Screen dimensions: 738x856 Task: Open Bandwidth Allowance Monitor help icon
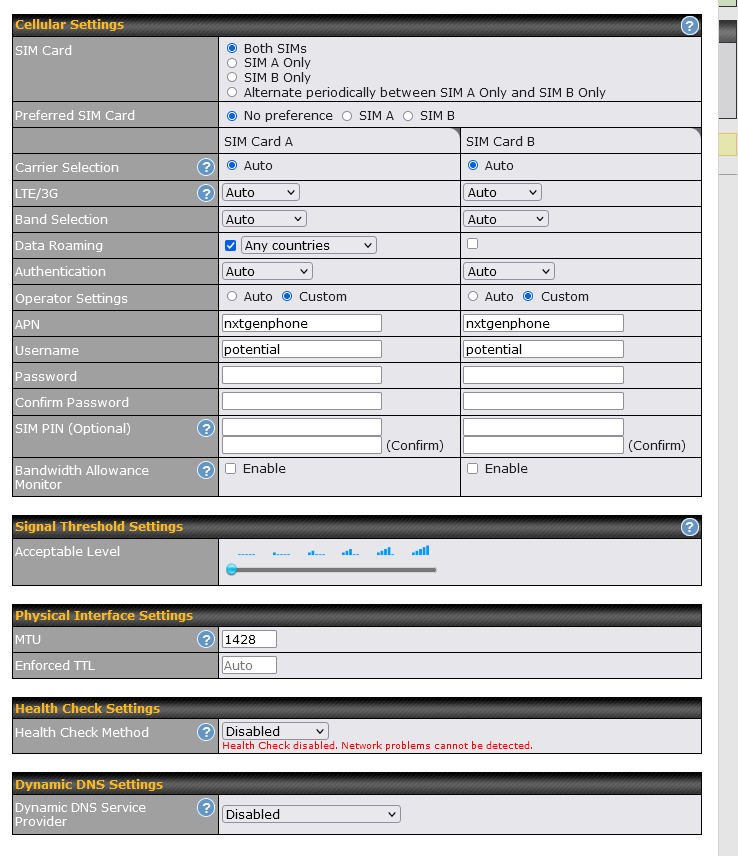pyautogui.click(x=206, y=470)
